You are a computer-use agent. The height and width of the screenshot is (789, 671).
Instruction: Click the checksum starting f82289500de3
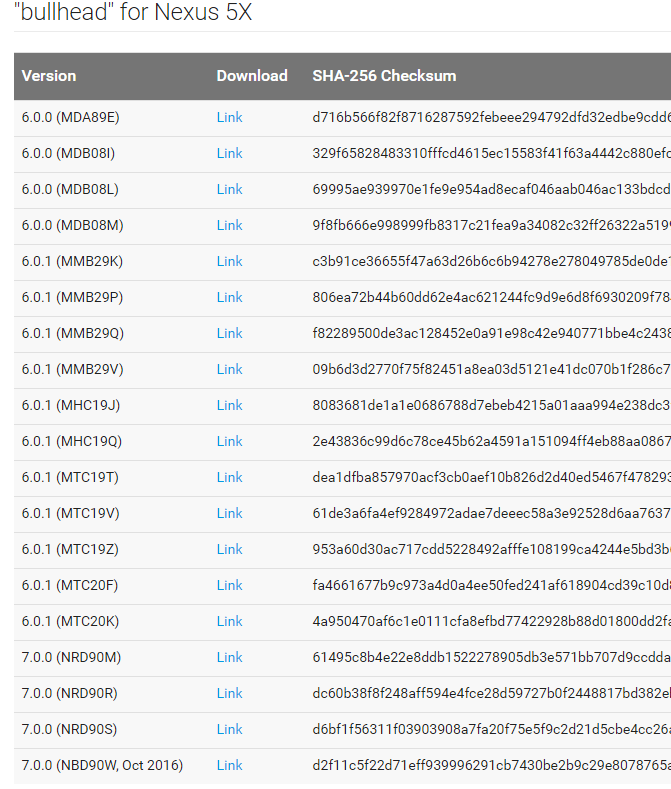(492, 333)
